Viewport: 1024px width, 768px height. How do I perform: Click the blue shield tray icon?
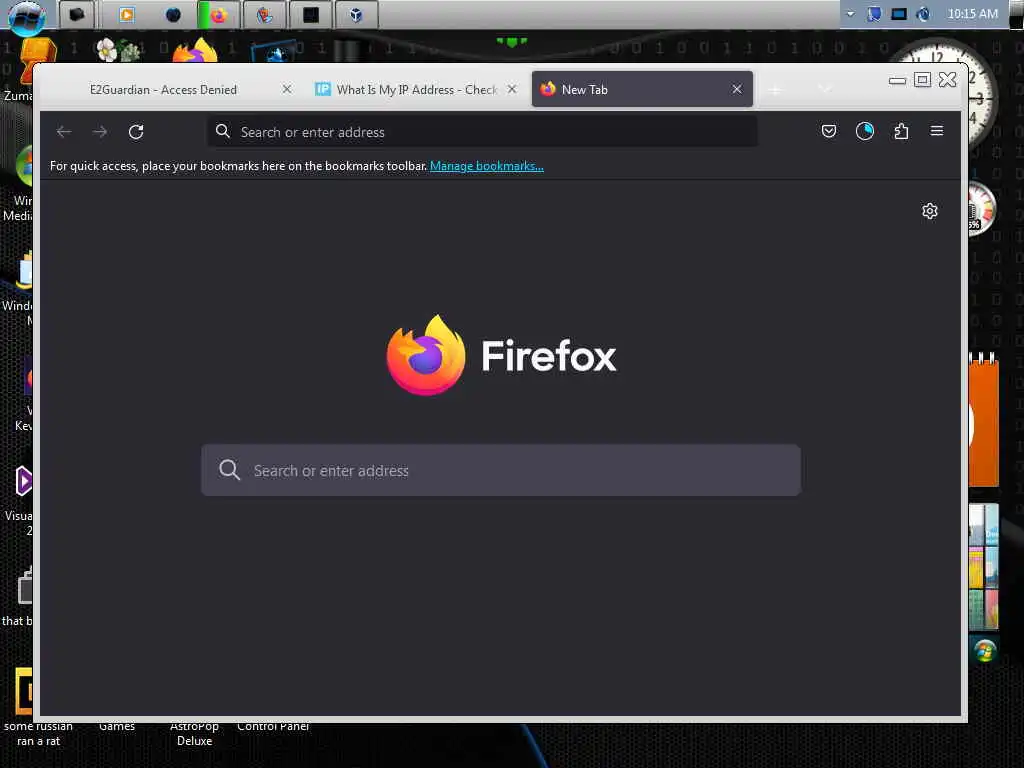874,14
